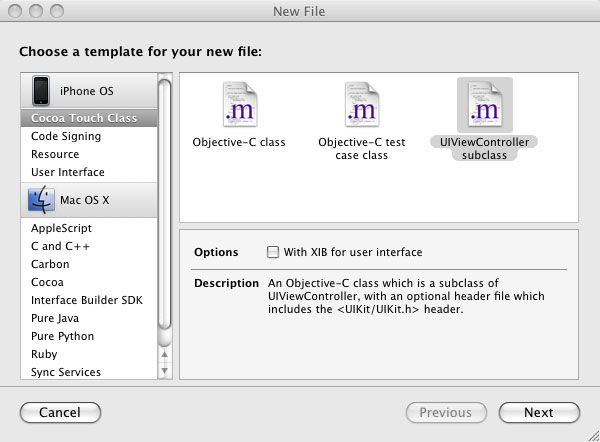Select Pure Java category
This screenshot has width=600, height=442.
tap(89, 318)
